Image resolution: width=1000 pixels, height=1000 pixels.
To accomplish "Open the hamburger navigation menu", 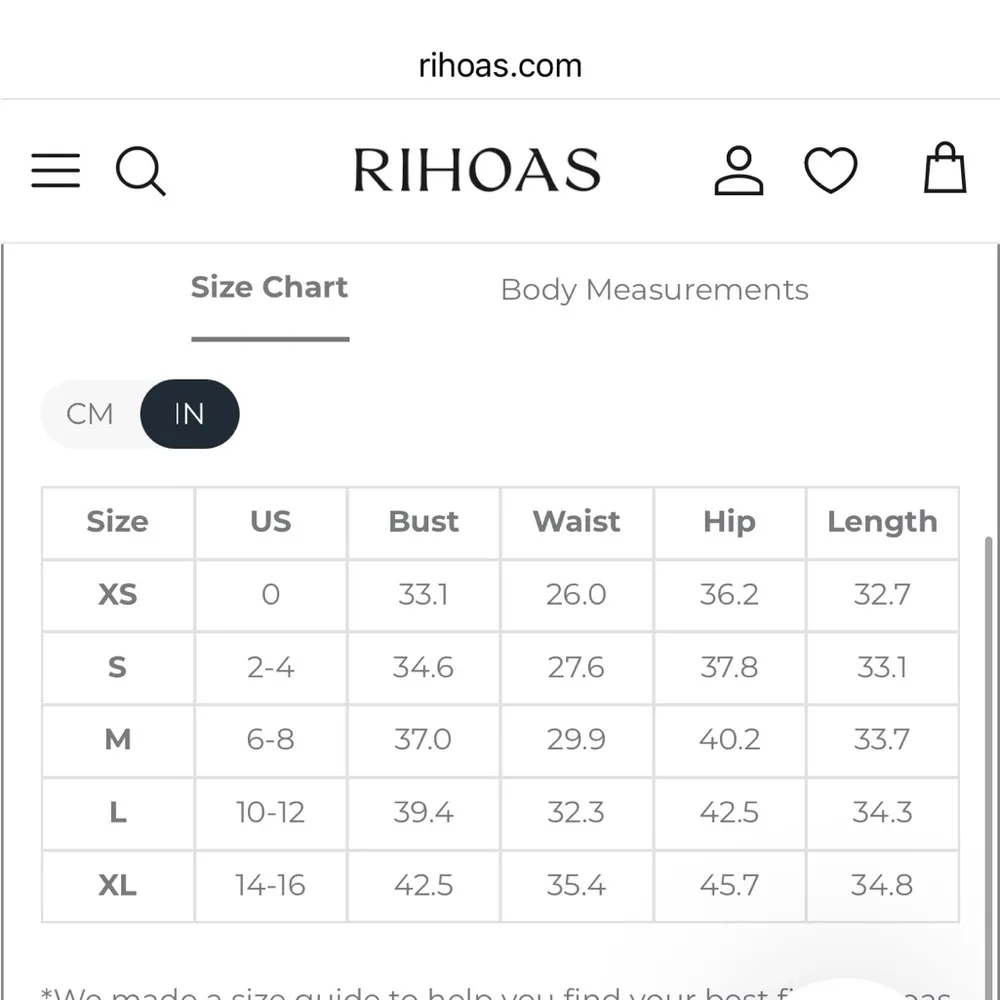I will tap(56, 170).
